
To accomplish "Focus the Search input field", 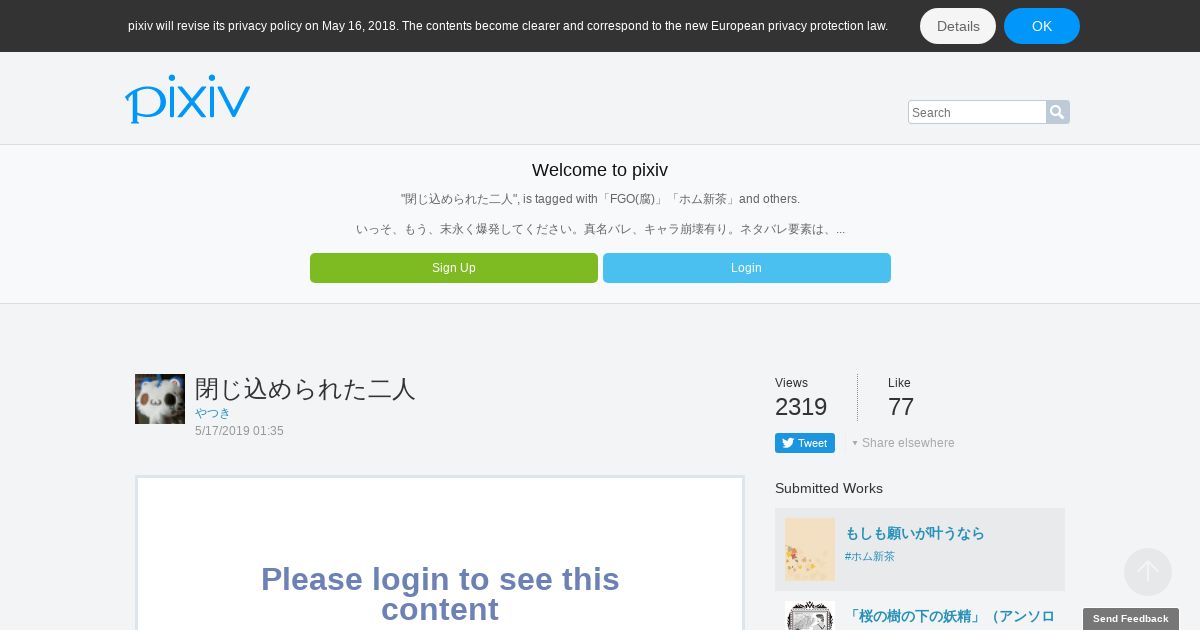I will [x=977, y=112].
